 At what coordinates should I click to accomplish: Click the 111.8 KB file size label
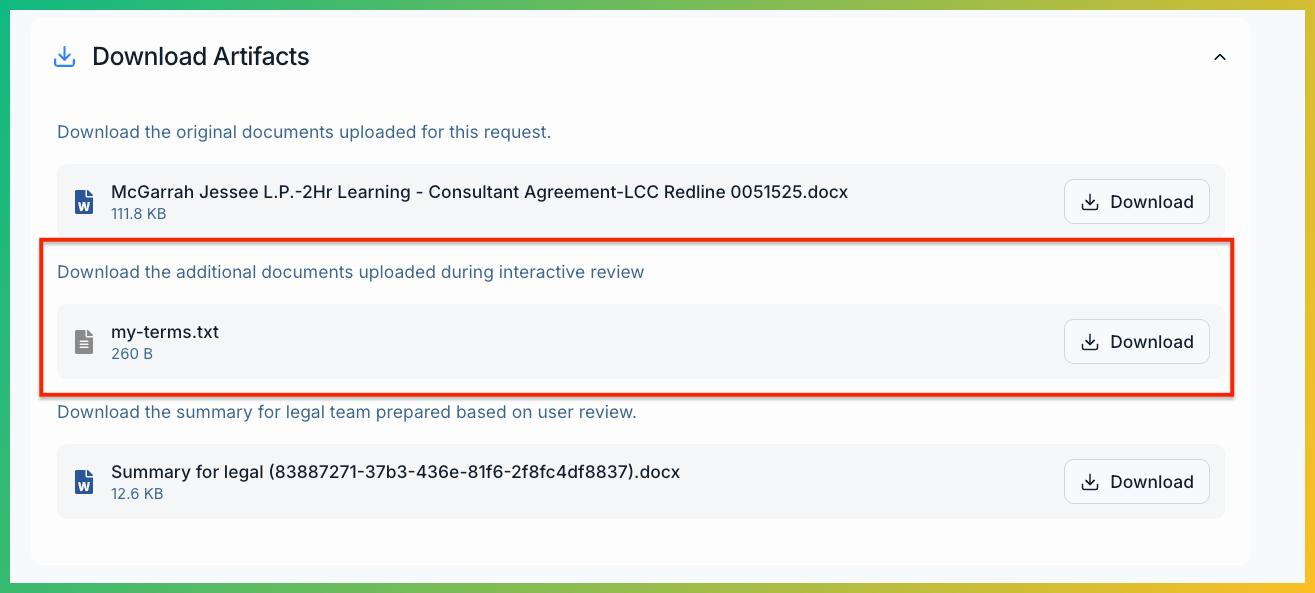tap(138, 214)
